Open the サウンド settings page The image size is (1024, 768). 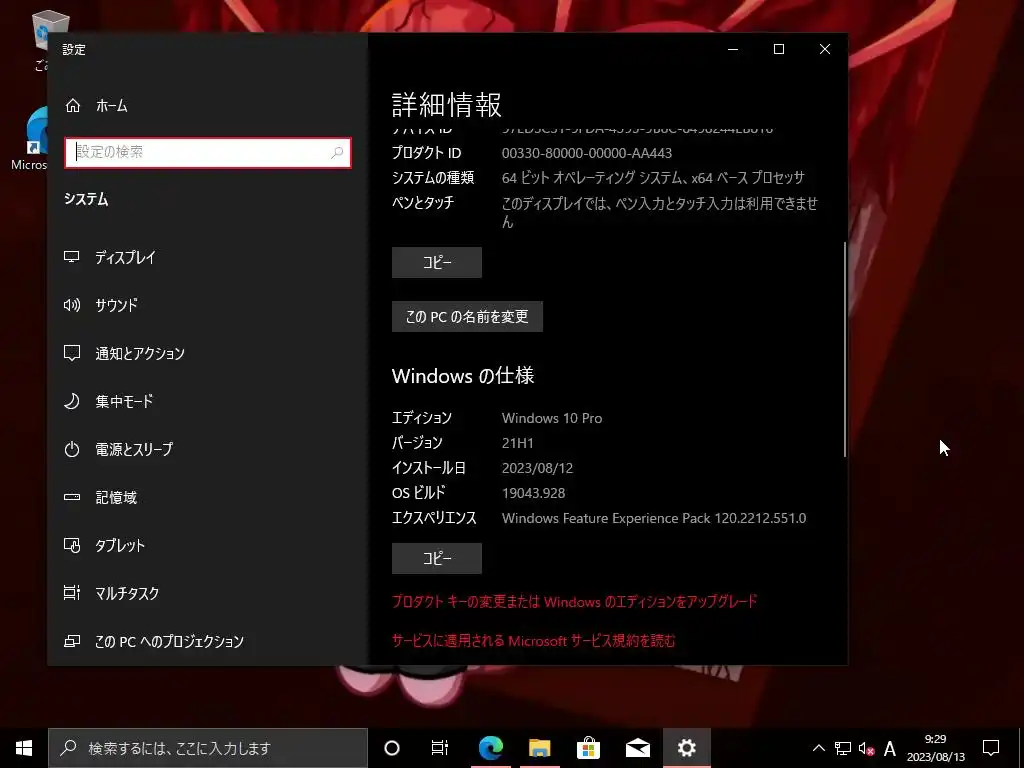[208, 305]
